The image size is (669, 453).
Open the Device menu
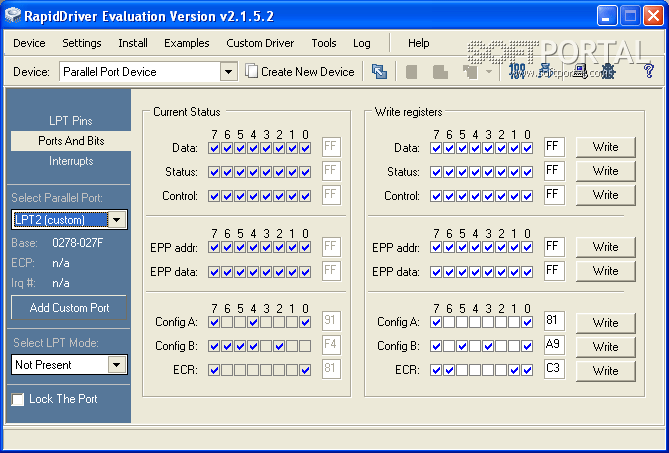(29, 43)
